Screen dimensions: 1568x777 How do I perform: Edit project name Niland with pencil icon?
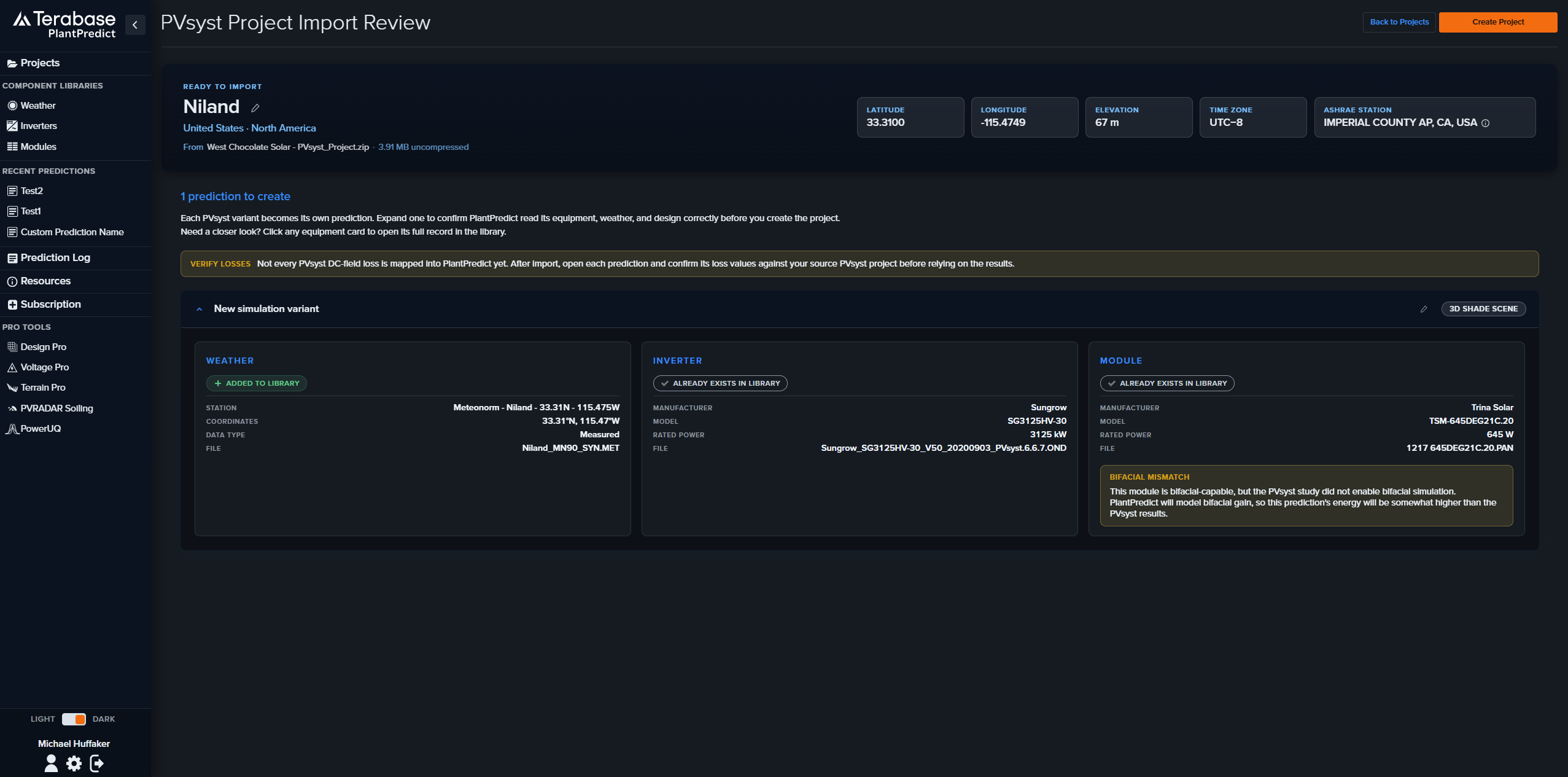[x=255, y=108]
